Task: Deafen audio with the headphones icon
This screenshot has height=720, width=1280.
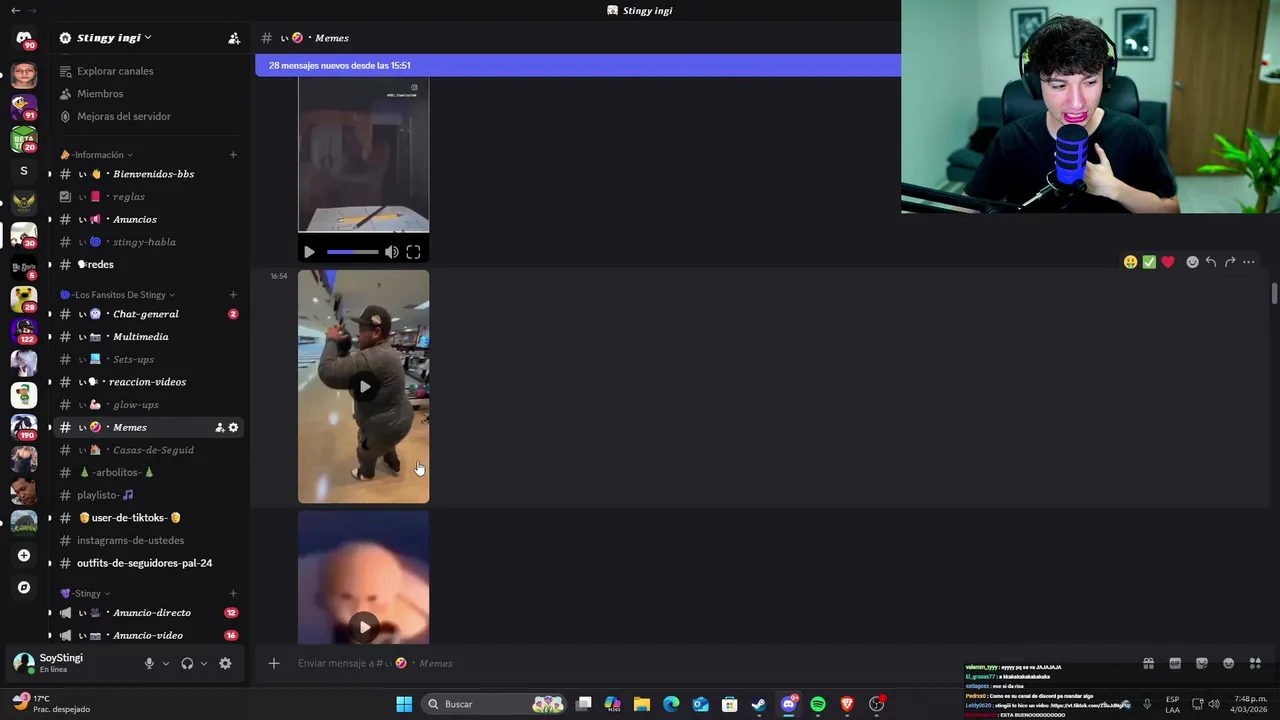Action: [187, 663]
